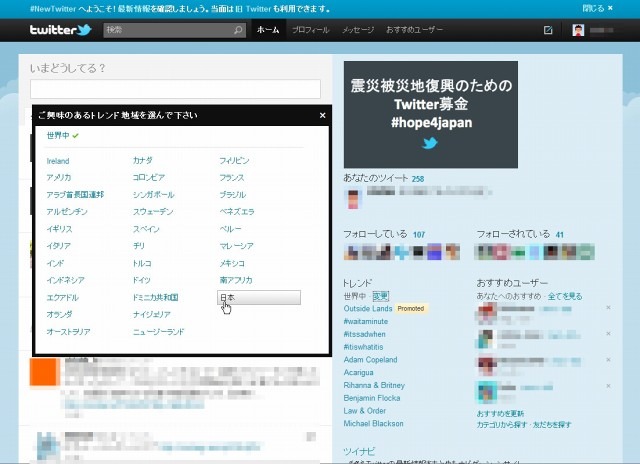
Task: Select ブラジル as trend region
Action: pos(233,195)
